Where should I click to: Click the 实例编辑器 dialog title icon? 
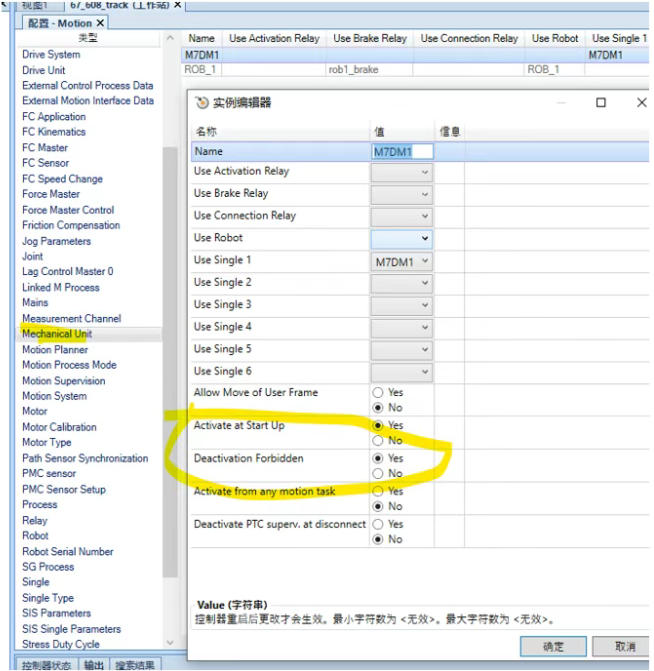(x=202, y=103)
